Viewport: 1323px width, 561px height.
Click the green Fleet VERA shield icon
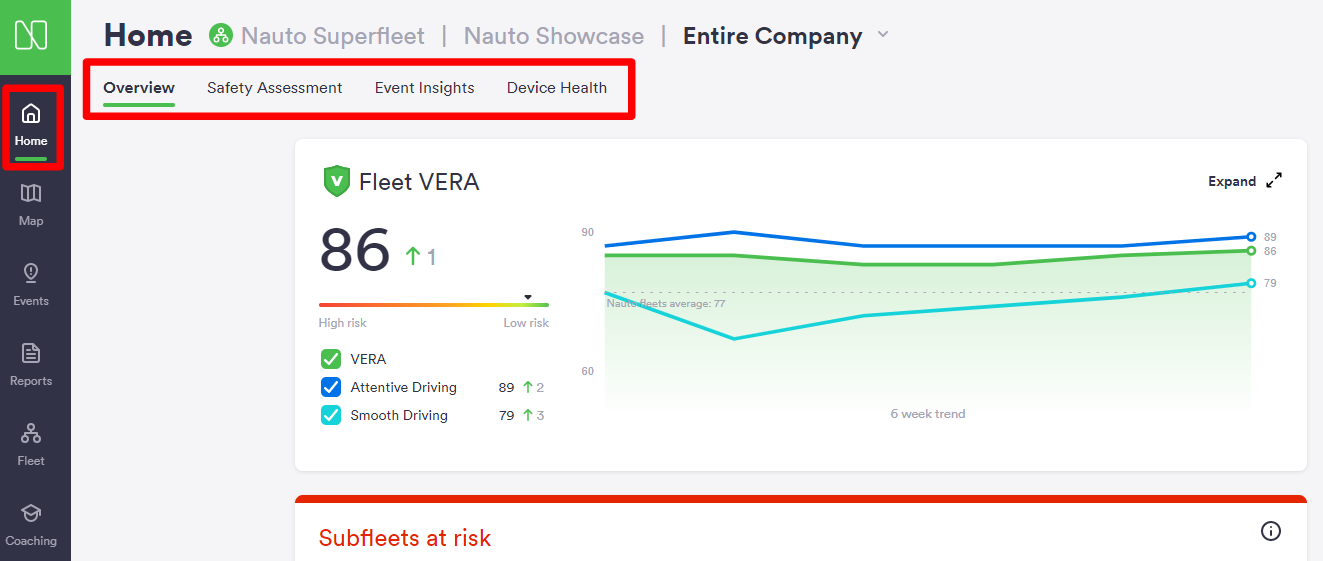coord(337,181)
